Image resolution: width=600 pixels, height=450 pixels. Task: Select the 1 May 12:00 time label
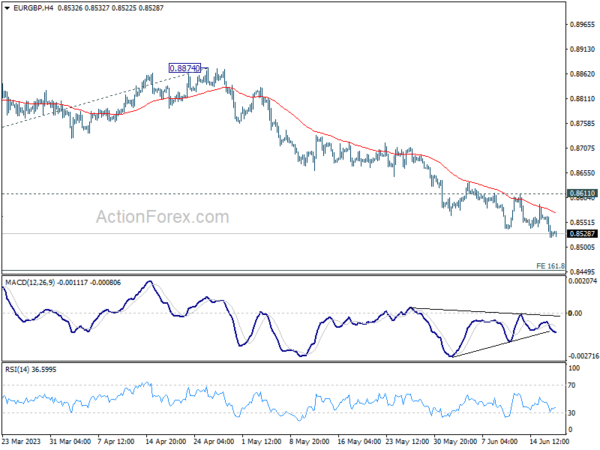click(x=261, y=442)
